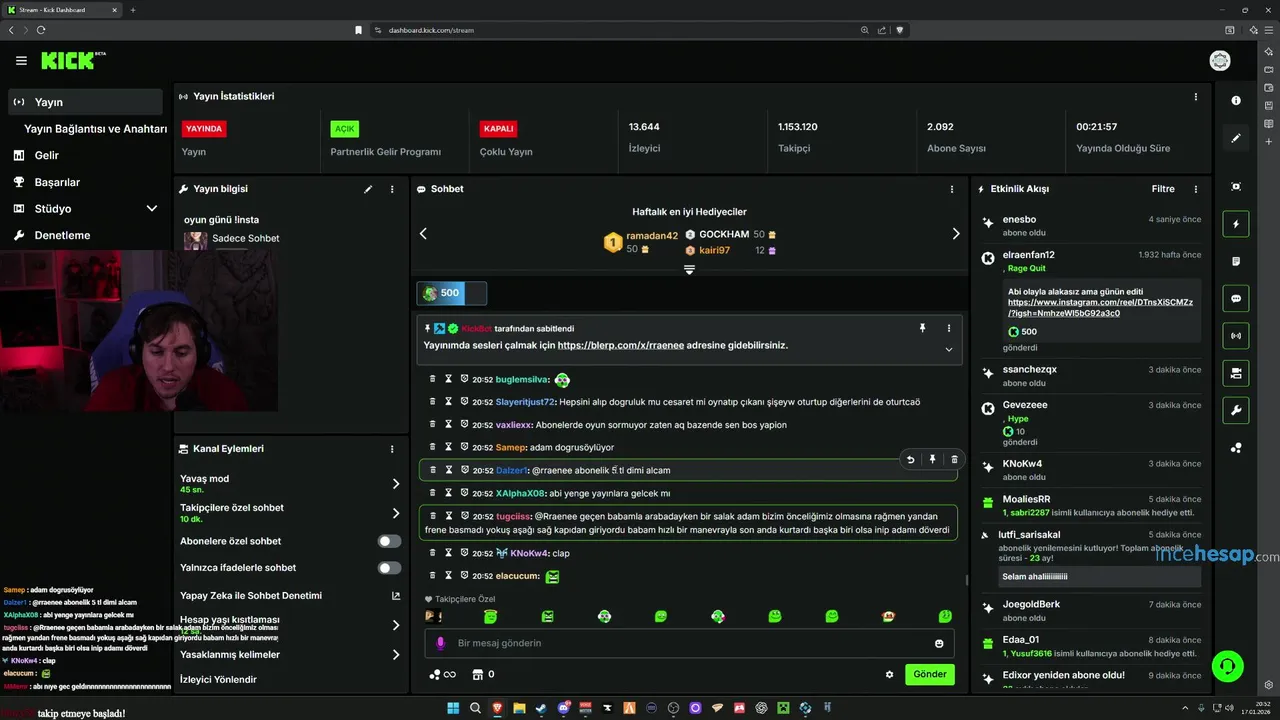The width and height of the screenshot is (1280, 720).
Task: Click the Kick logo
Action: pyautogui.click(x=72, y=61)
